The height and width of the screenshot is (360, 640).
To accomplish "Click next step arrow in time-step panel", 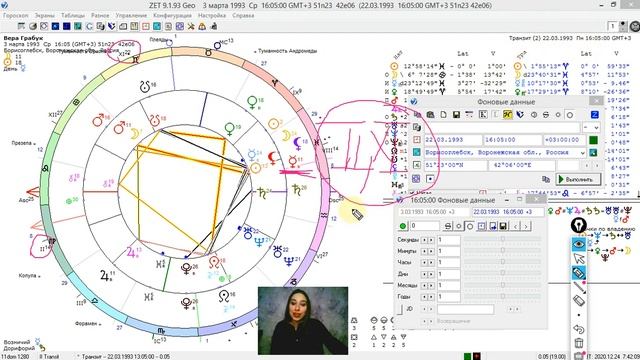I will pyautogui.click(x=526, y=226).
